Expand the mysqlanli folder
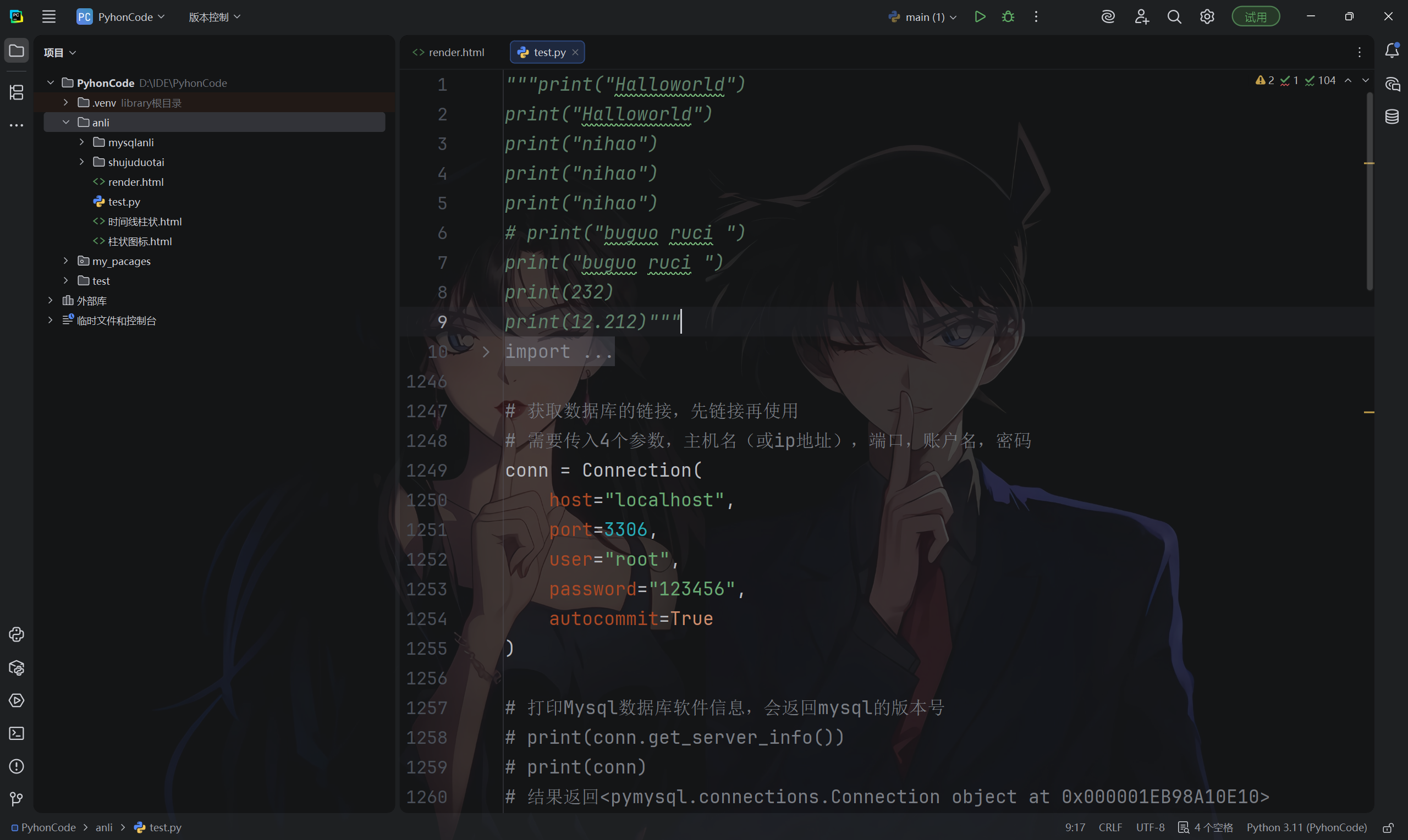The height and width of the screenshot is (840, 1408). click(82, 142)
